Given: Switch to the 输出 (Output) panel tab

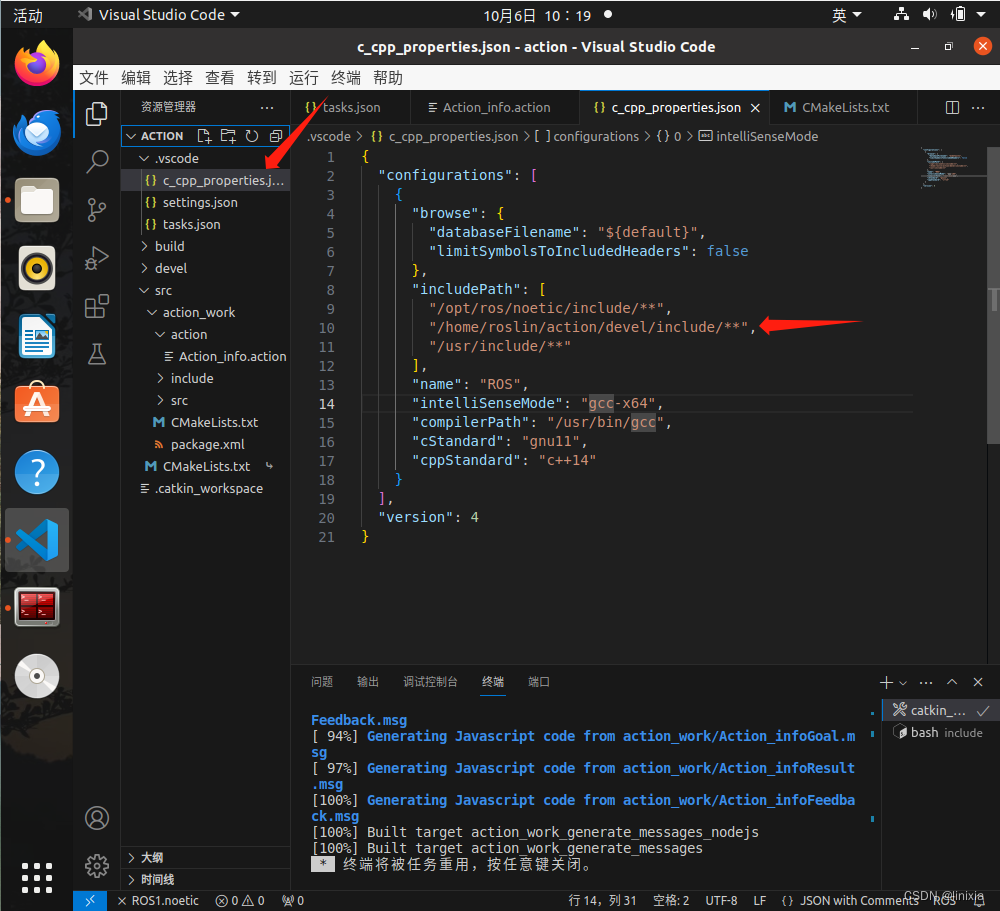Looking at the screenshot, I should 368,682.
